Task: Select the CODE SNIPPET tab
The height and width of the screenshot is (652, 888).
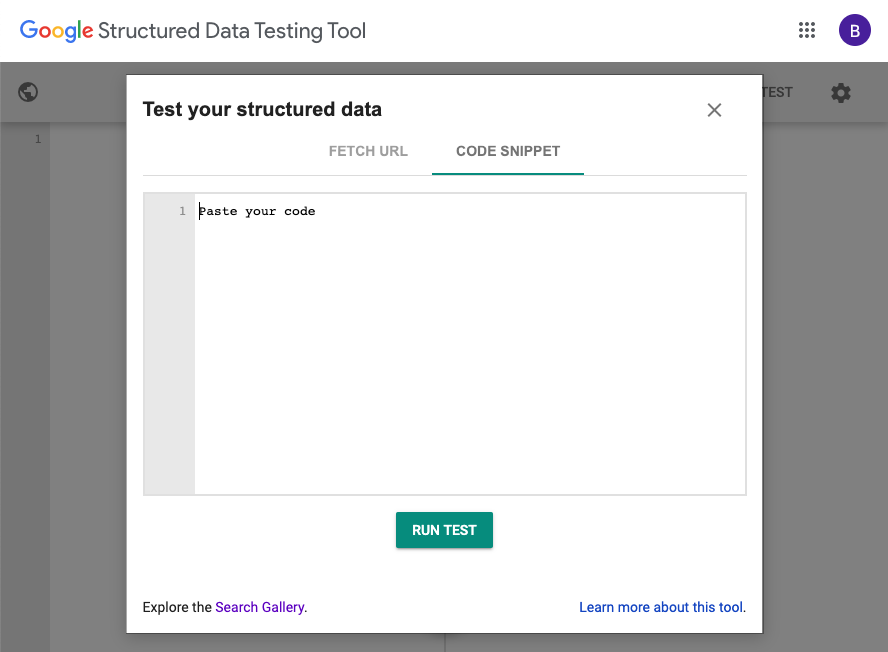Action: (507, 151)
